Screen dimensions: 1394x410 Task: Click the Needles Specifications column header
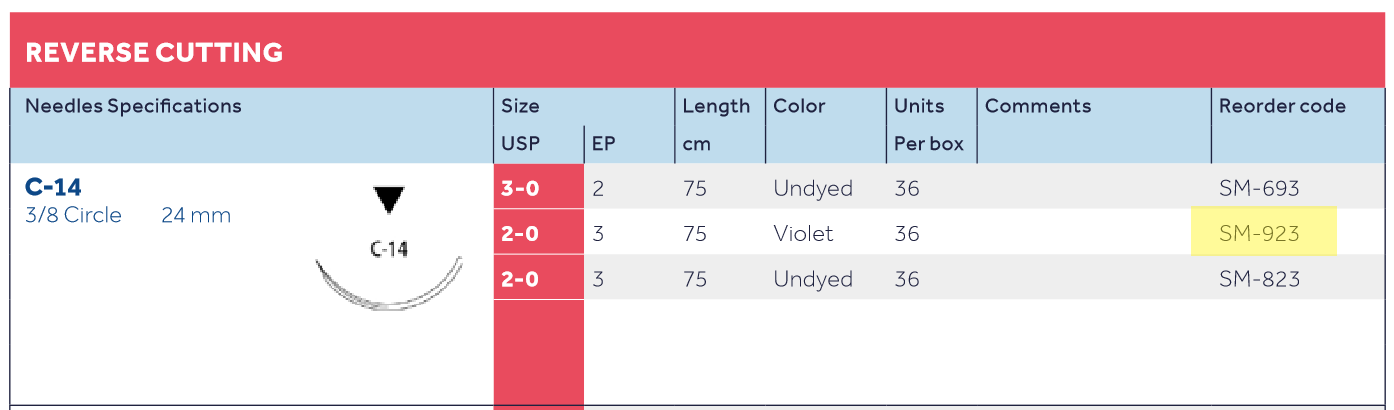click(x=133, y=106)
